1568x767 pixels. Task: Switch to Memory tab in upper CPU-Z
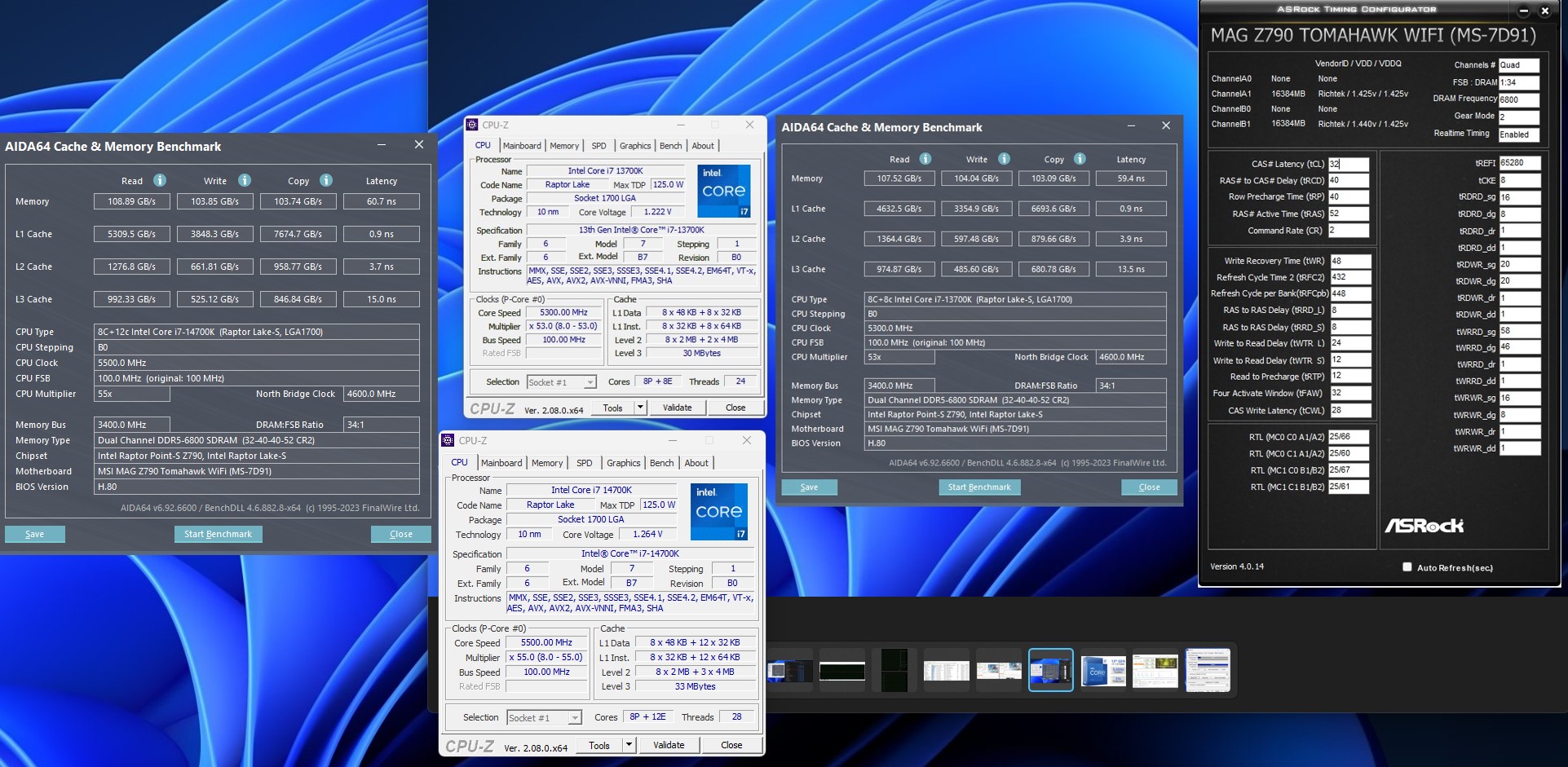click(564, 146)
